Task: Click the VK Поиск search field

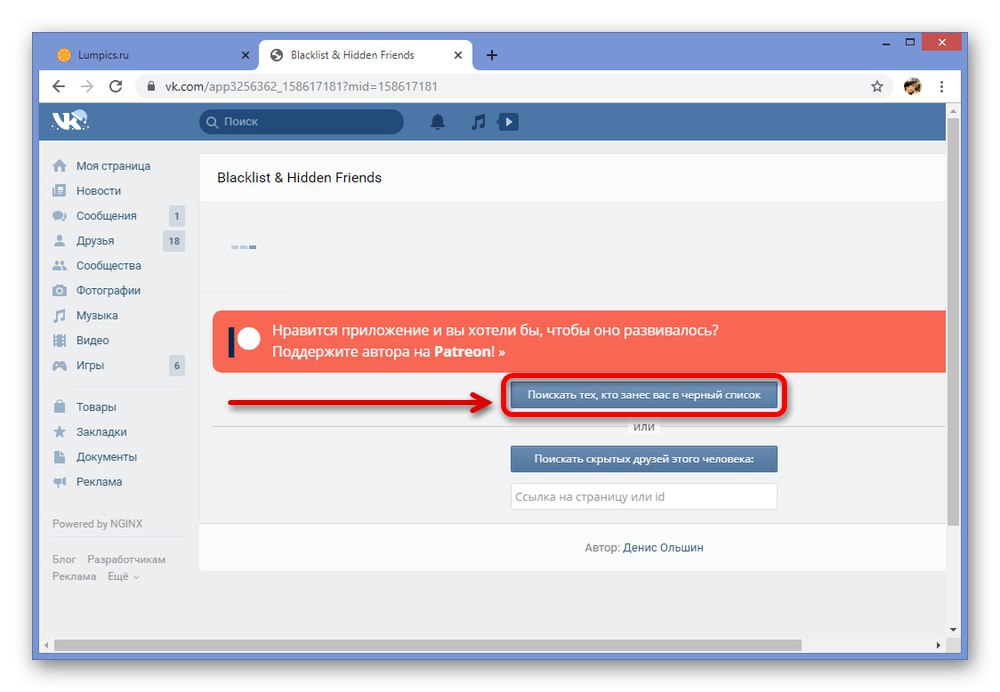Action: (x=302, y=122)
